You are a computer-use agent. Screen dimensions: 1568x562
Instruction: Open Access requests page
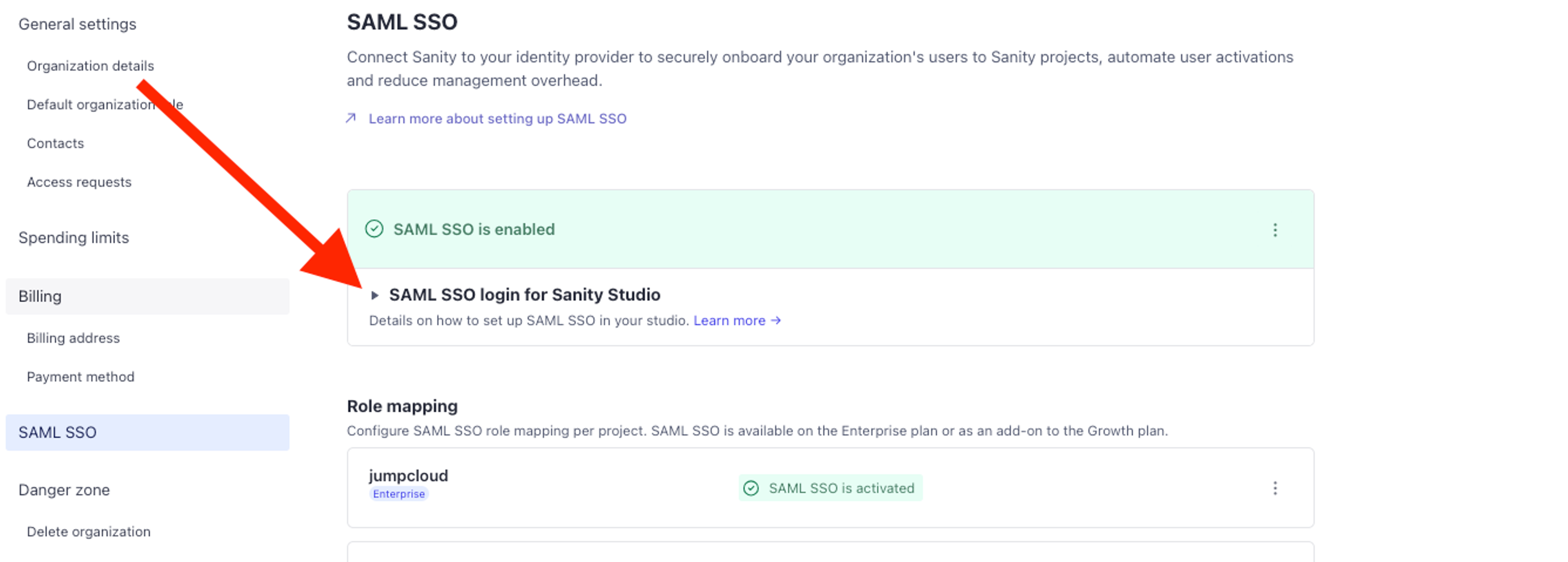79,182
